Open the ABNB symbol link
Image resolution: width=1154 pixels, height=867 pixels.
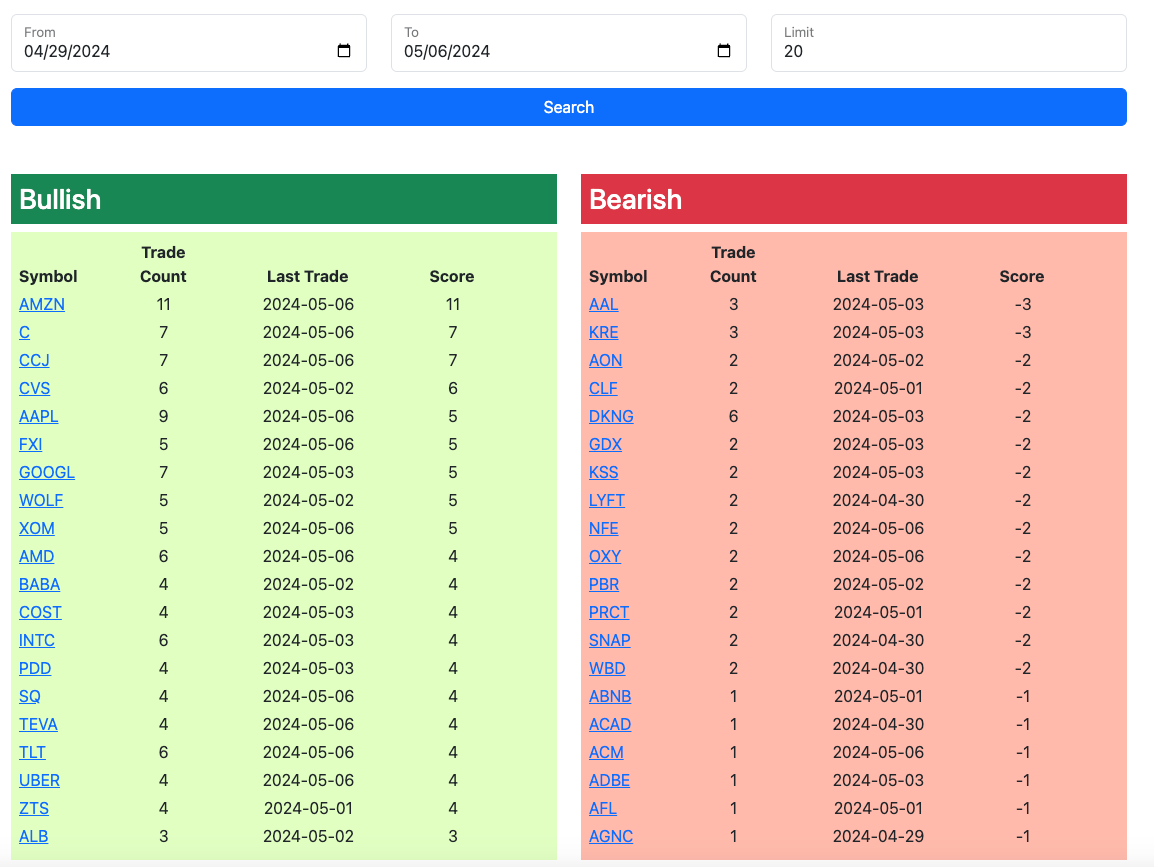[610, 696]
